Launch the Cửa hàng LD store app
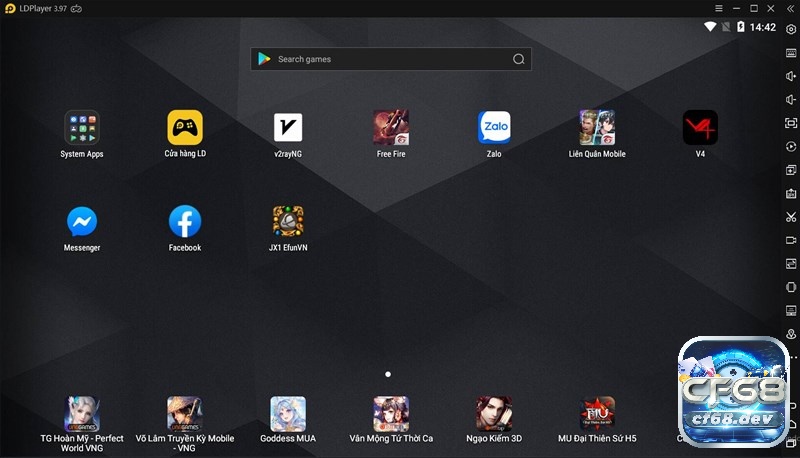The width and height of the screenshot is (800, 458). click(x=185, y=128)
